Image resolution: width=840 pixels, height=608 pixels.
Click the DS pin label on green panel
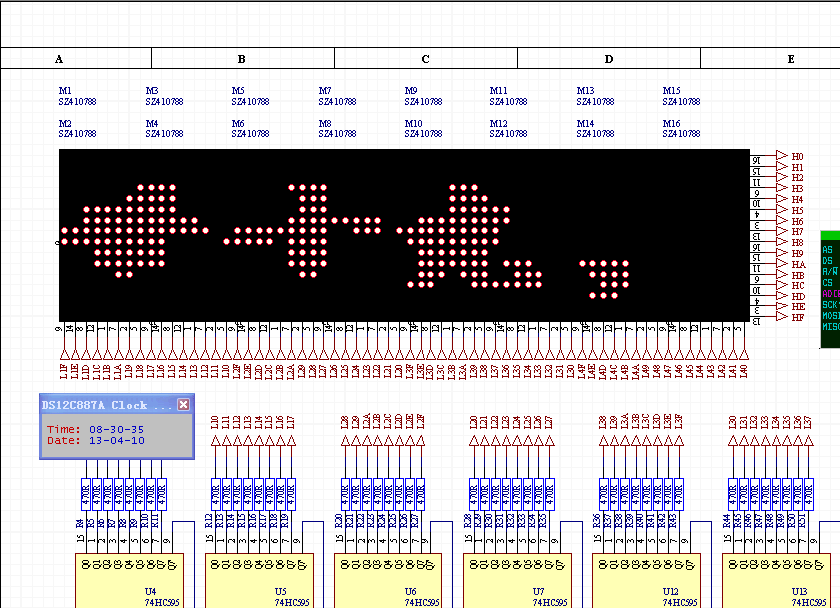[x=828, y=260]
